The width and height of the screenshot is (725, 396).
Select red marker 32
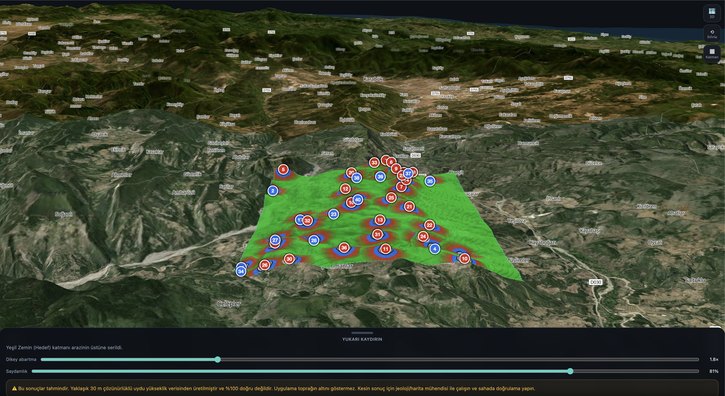point(307,221)
